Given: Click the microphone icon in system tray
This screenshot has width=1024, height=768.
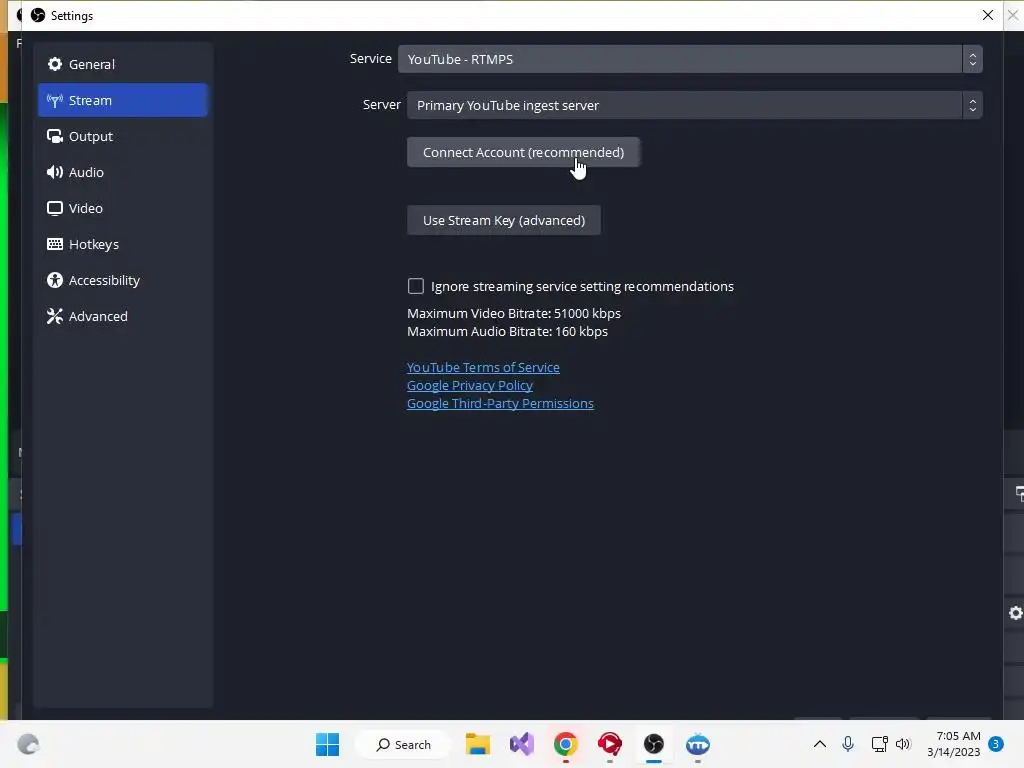Looking at the screenshot, I should (x=848, y=744).
